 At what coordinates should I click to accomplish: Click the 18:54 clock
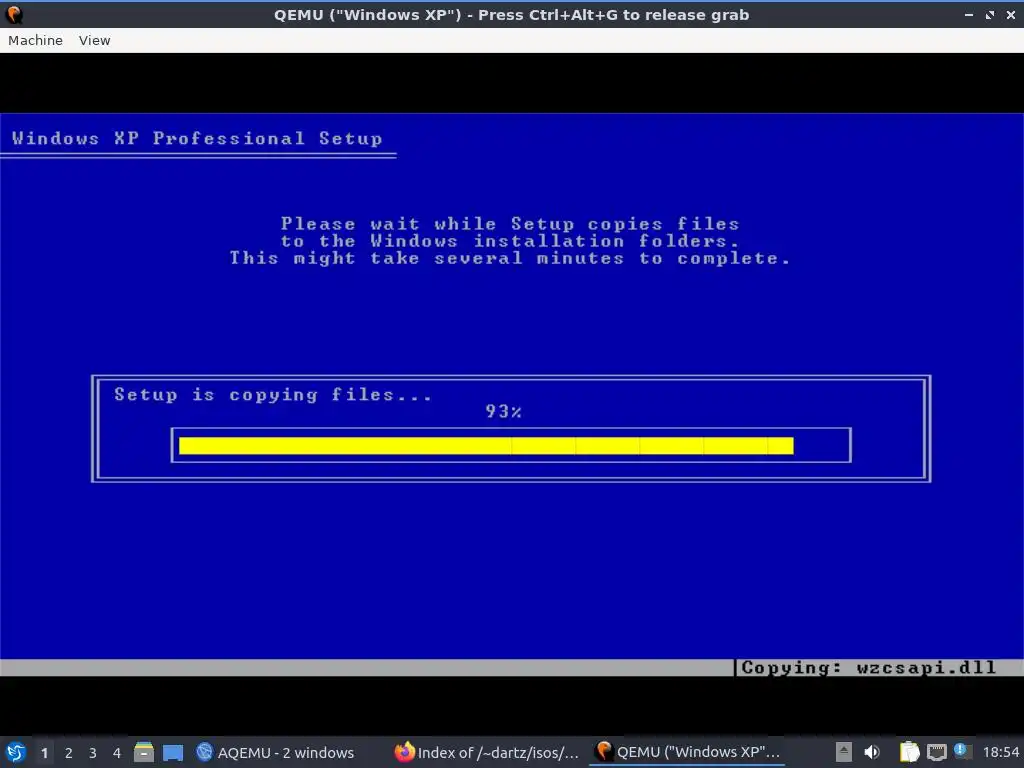[x=1001, y=753]
